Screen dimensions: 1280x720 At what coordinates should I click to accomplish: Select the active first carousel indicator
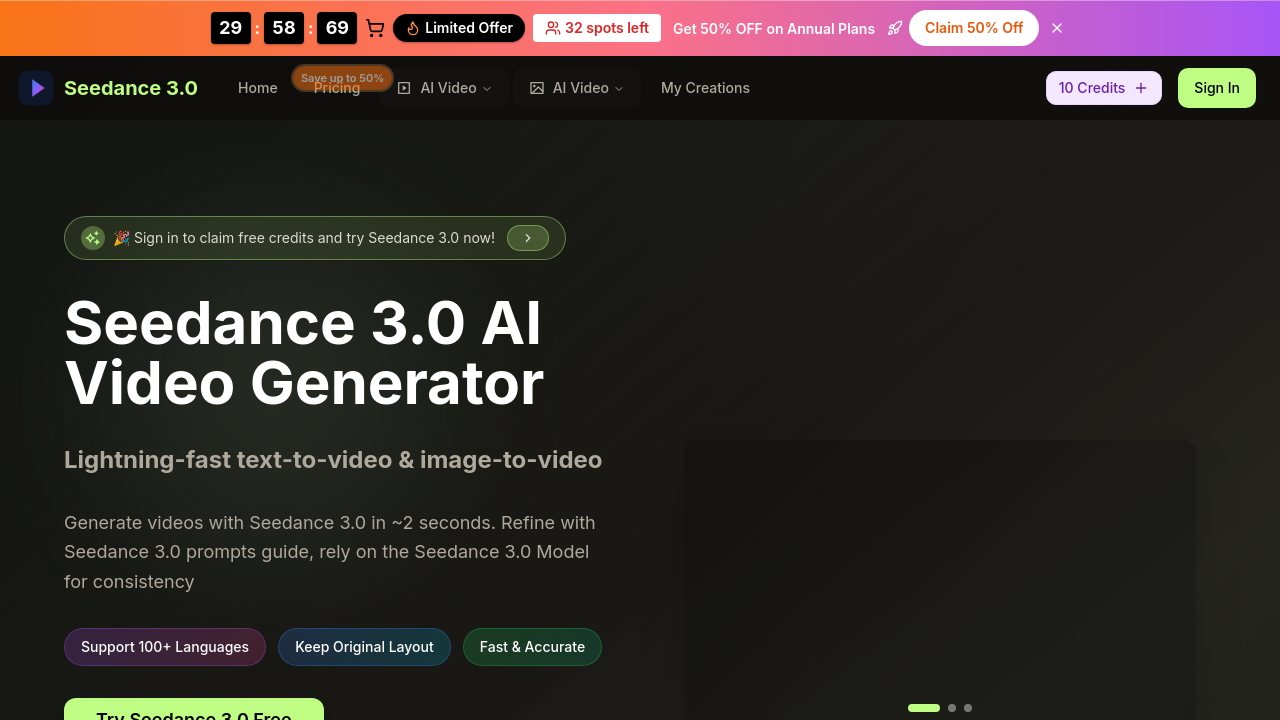pos(924,708)
